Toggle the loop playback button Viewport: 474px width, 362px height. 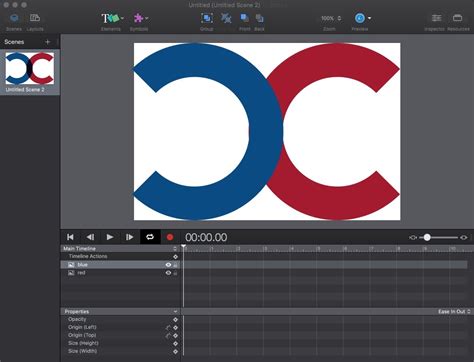coord(150,237)
